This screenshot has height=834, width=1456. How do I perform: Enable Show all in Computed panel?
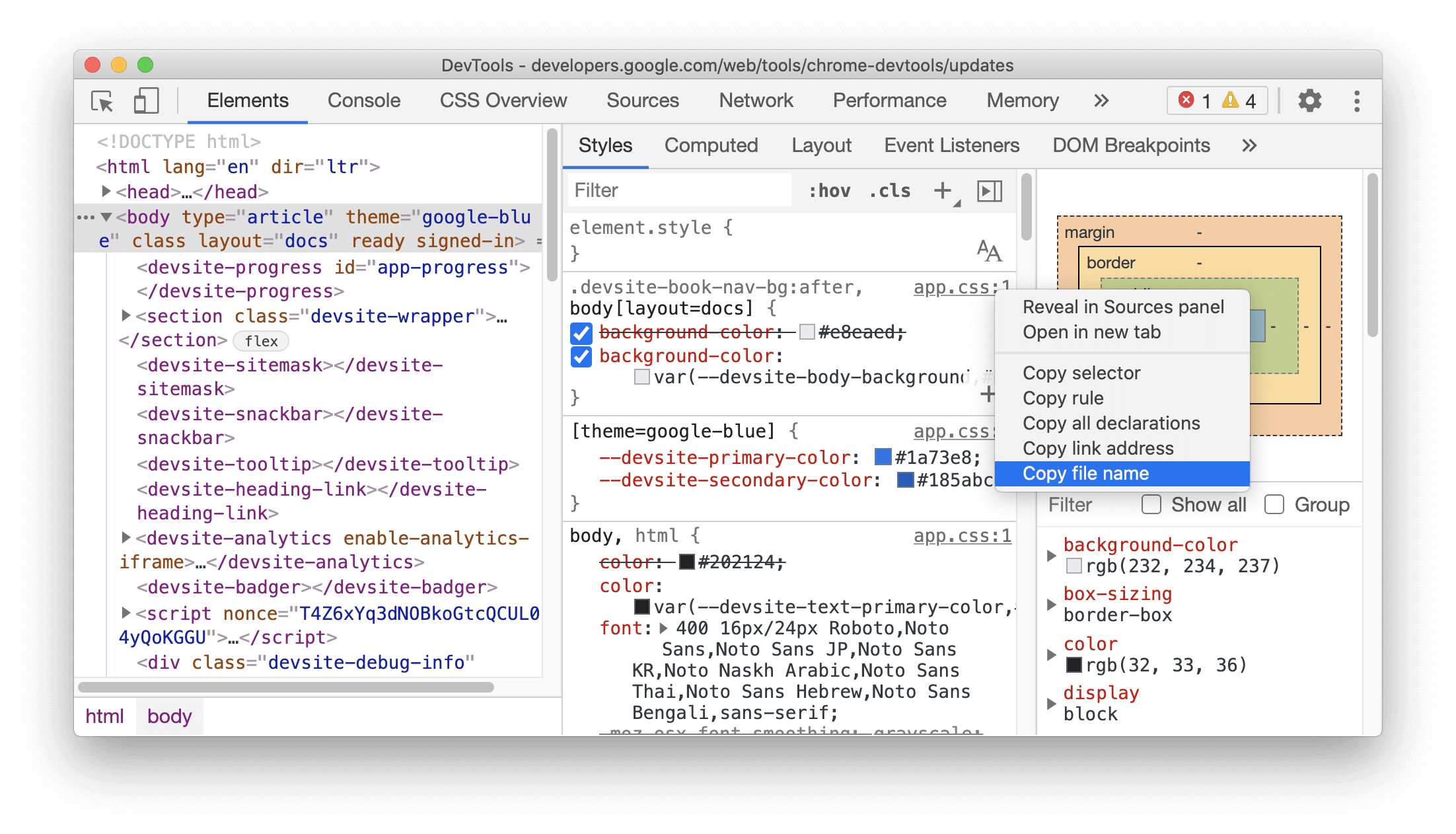1150,506
